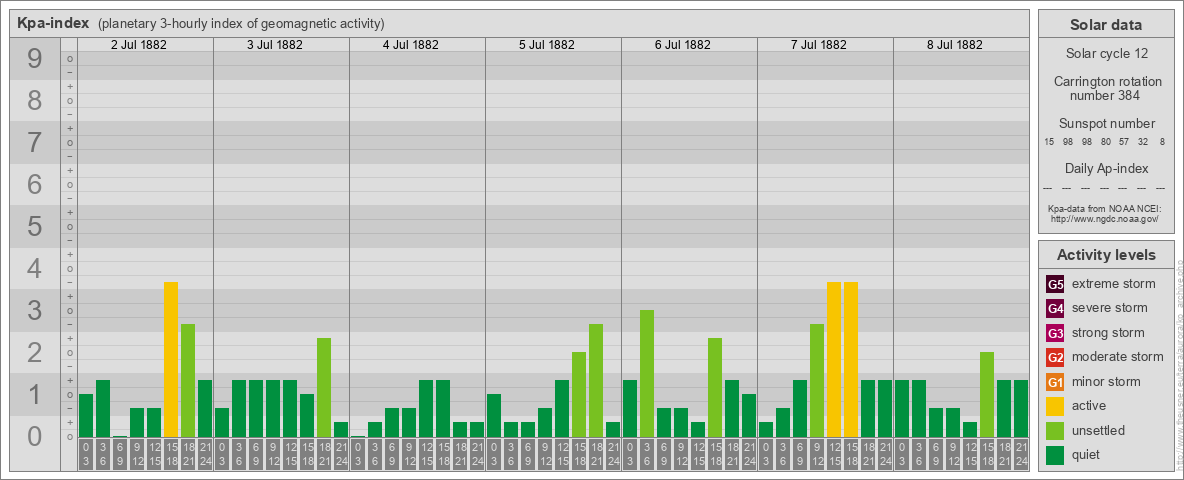
Task: Click the Kp scale number 9
Action: tap(35, 58)
